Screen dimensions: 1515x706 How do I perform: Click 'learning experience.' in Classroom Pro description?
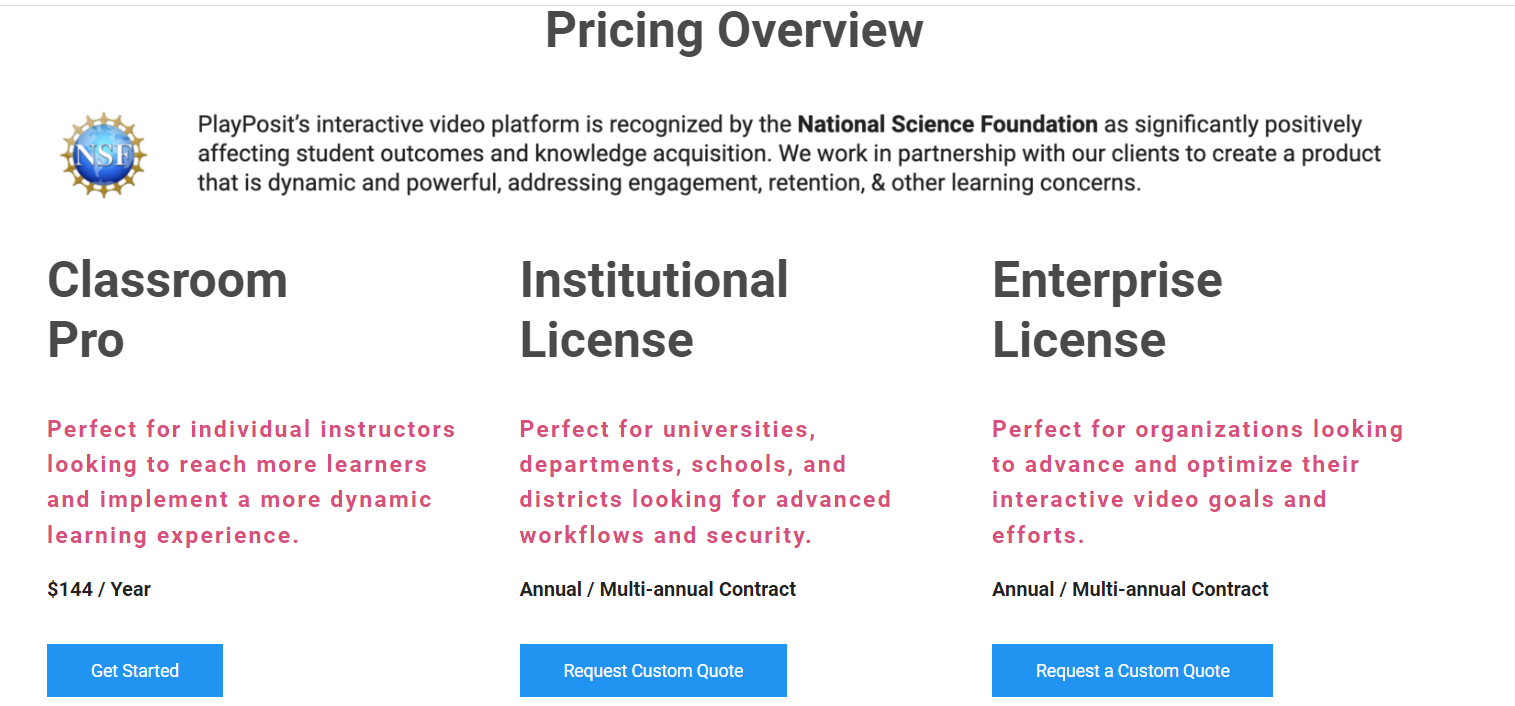click(x=173, y=535)
